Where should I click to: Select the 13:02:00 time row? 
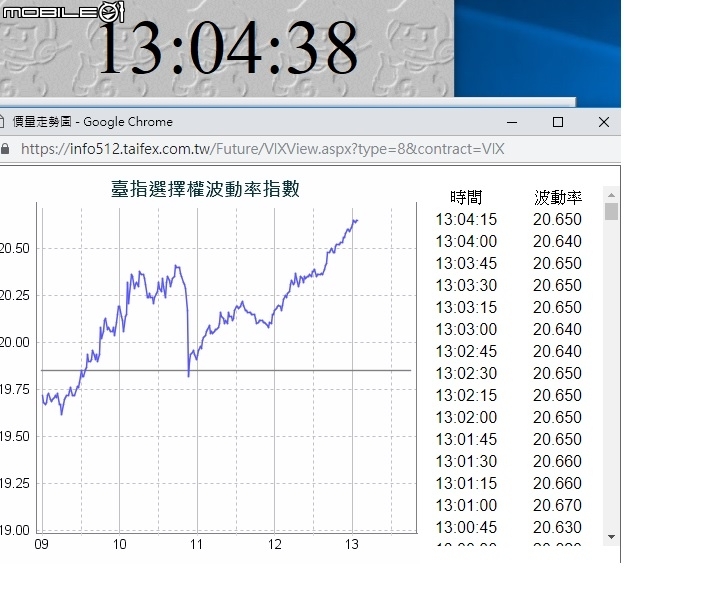point(509,418)
